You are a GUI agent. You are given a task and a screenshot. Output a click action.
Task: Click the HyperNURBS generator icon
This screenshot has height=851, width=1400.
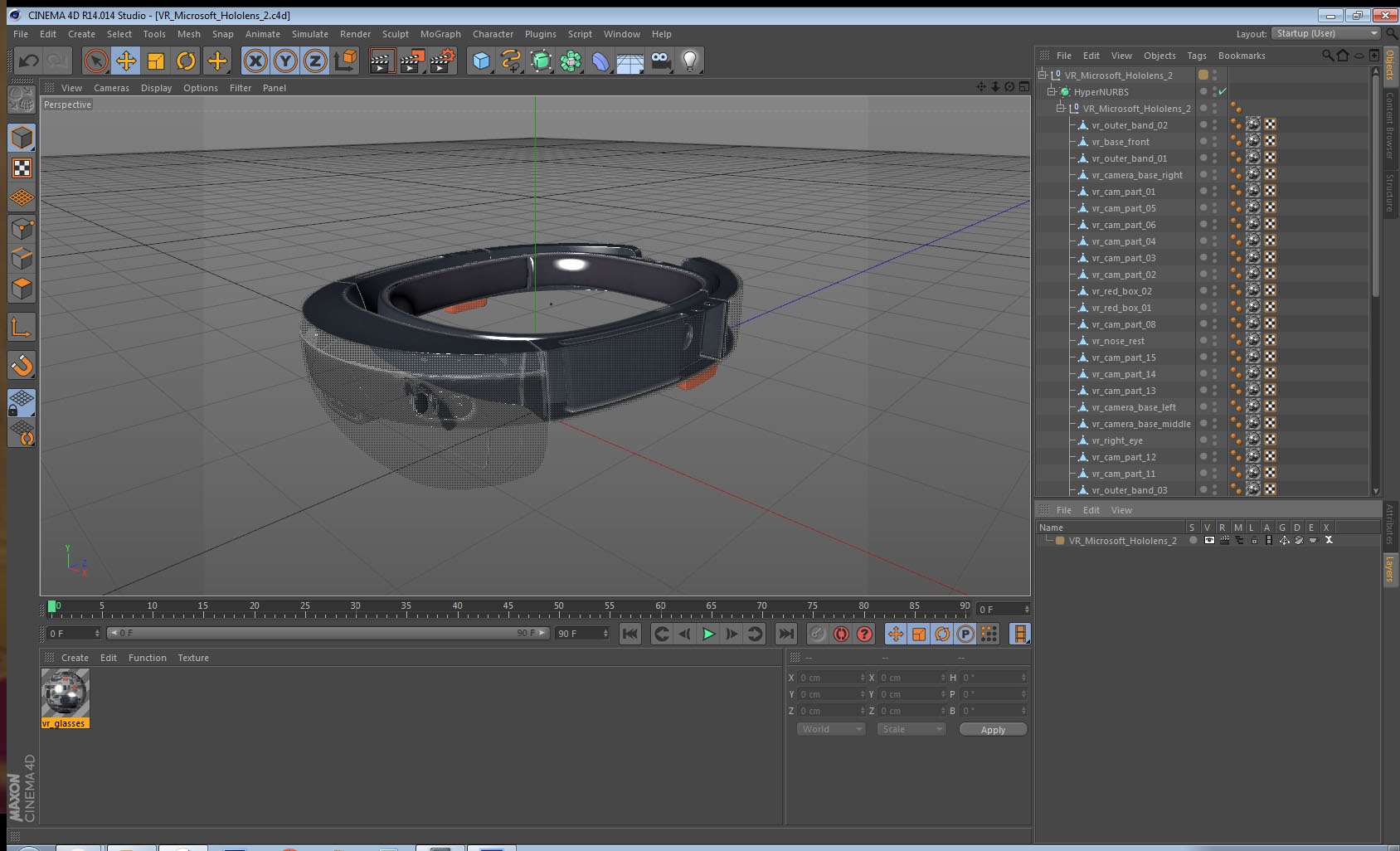[542, 61]
